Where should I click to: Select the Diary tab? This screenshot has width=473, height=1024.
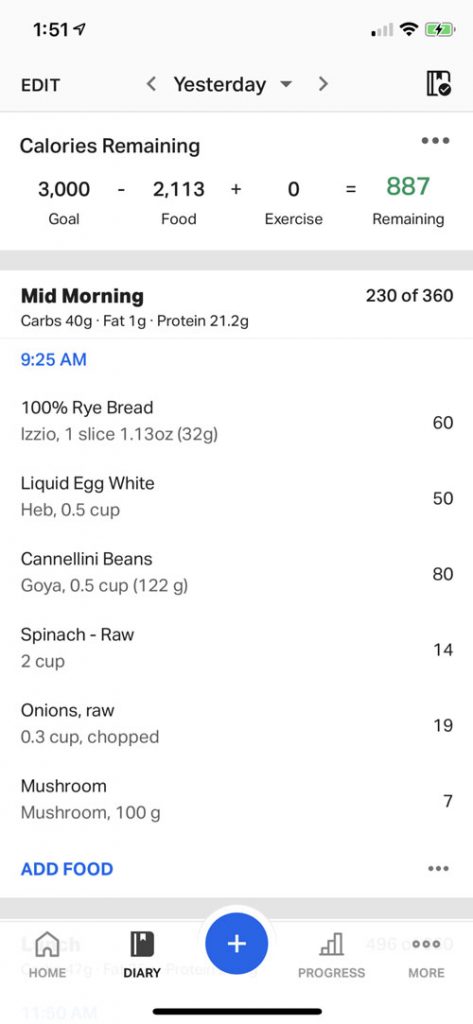pyautogui.click(x=142, y=955)
